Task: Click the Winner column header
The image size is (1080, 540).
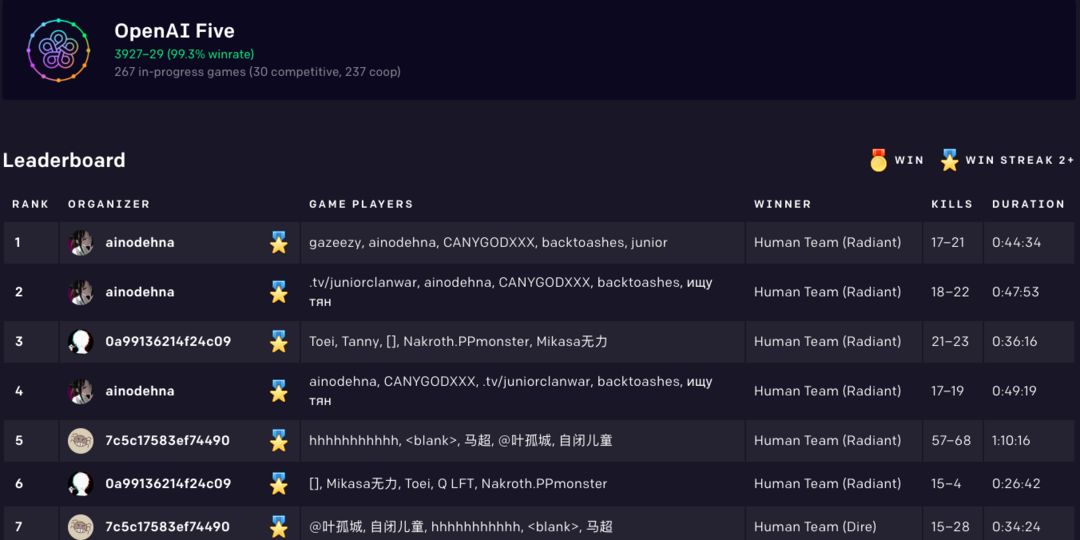Action: [x=782, y=204]
